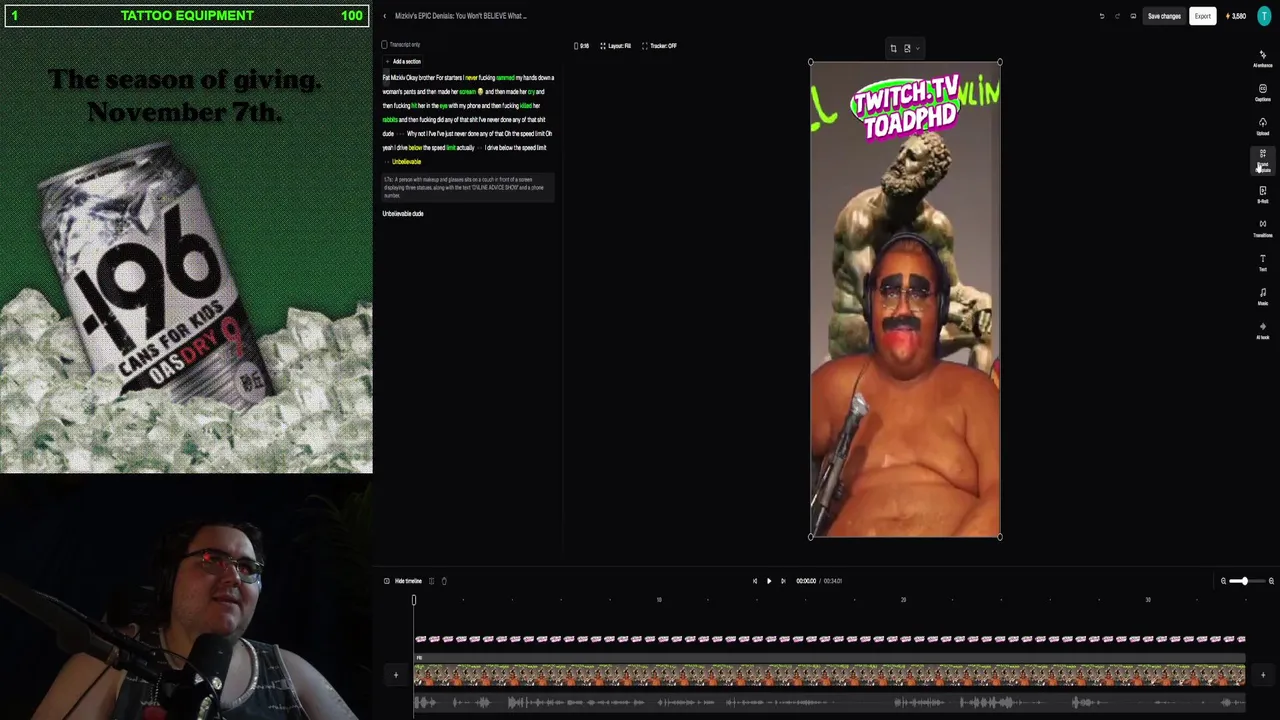Click the 20-second mark on timeline ruler
The width and height of the screenshot is (1280, 720).
pyautogui.click(x=903, y=600)
